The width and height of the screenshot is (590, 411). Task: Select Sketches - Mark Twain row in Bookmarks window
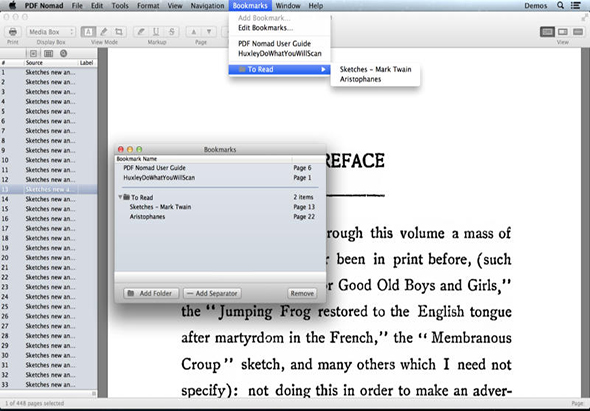pos(220,207)
